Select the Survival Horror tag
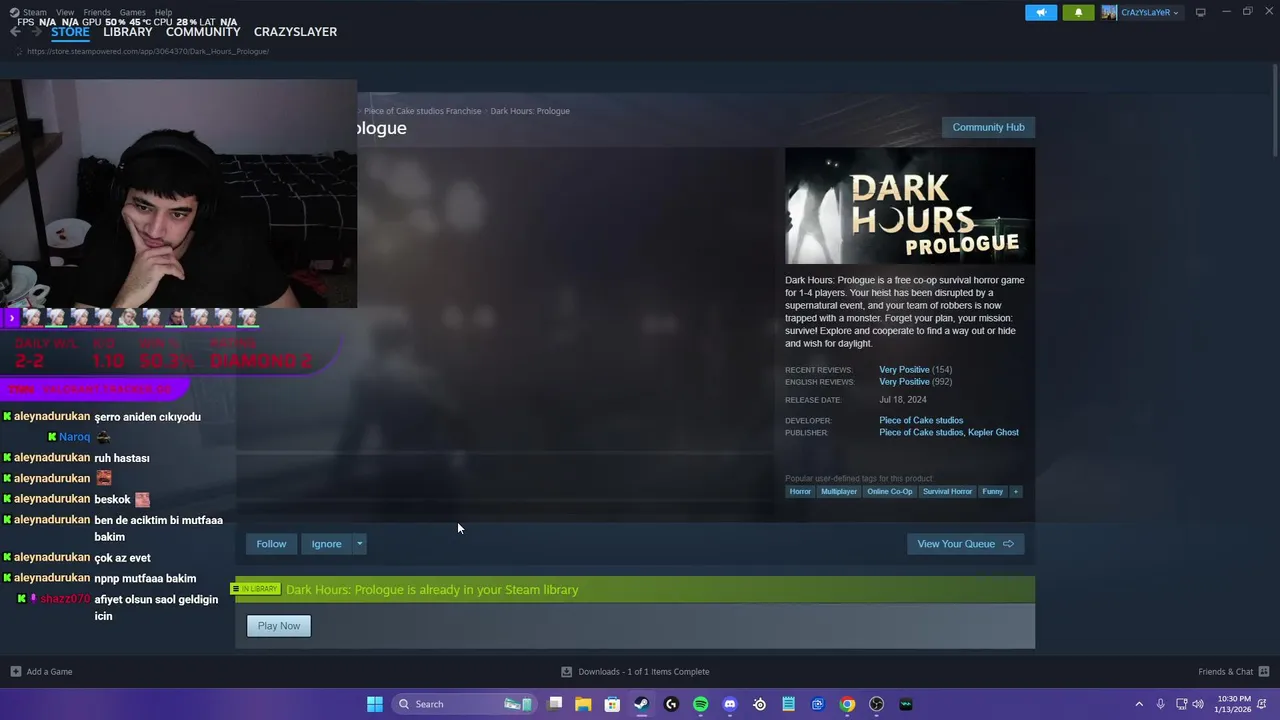This screenshot has height=720, width=1280. (947, 491)
